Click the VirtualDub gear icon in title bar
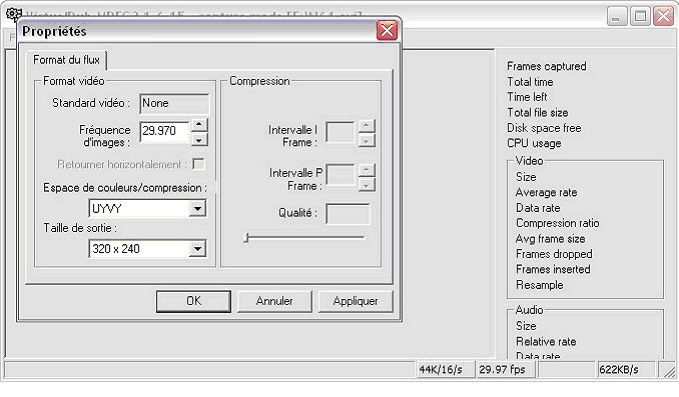679x397 pixels. tap(13, 14)
